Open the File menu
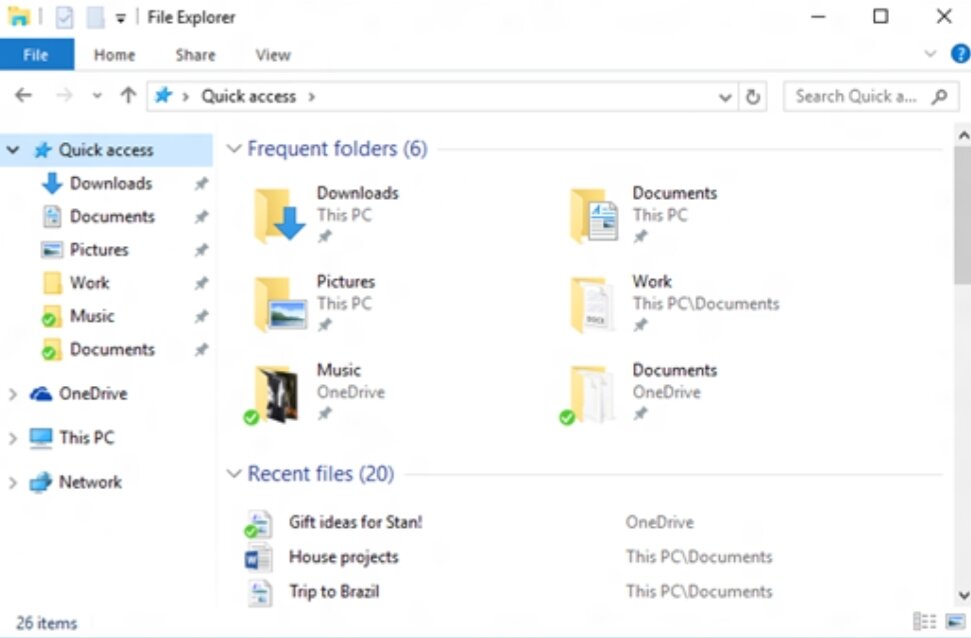 37,55
